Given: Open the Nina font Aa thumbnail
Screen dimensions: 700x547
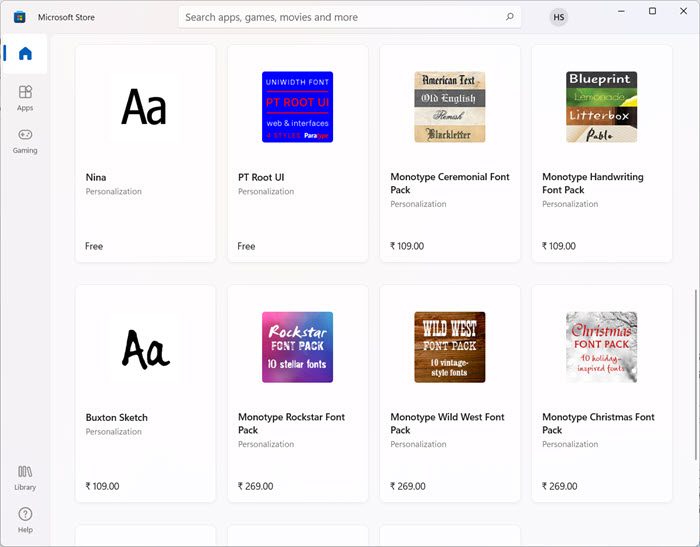Looking at the screenshot, I should pos(145,107).
